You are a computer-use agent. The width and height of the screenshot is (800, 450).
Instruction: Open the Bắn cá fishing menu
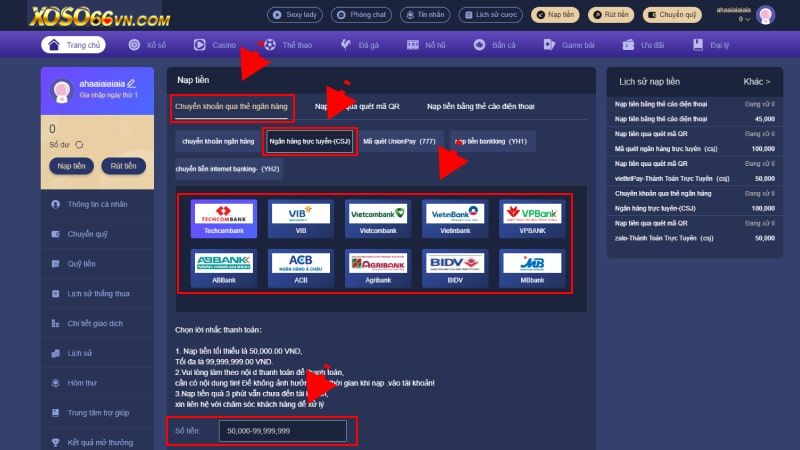[x=494, y=45]
